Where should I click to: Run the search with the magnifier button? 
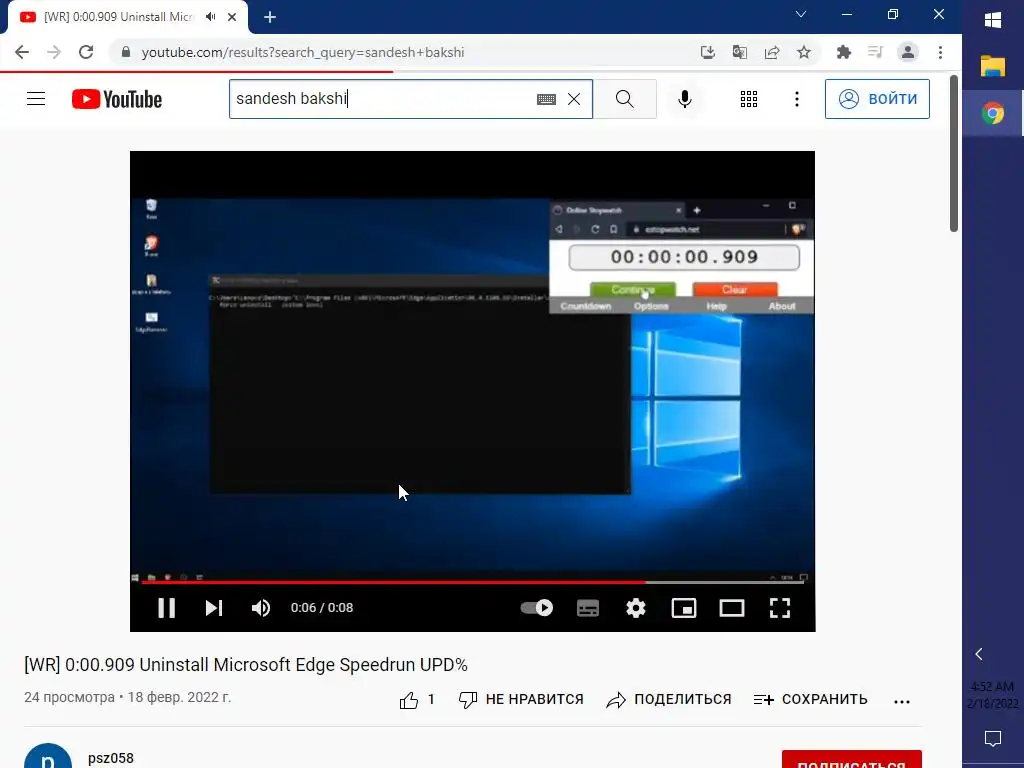tap(625, 99)
